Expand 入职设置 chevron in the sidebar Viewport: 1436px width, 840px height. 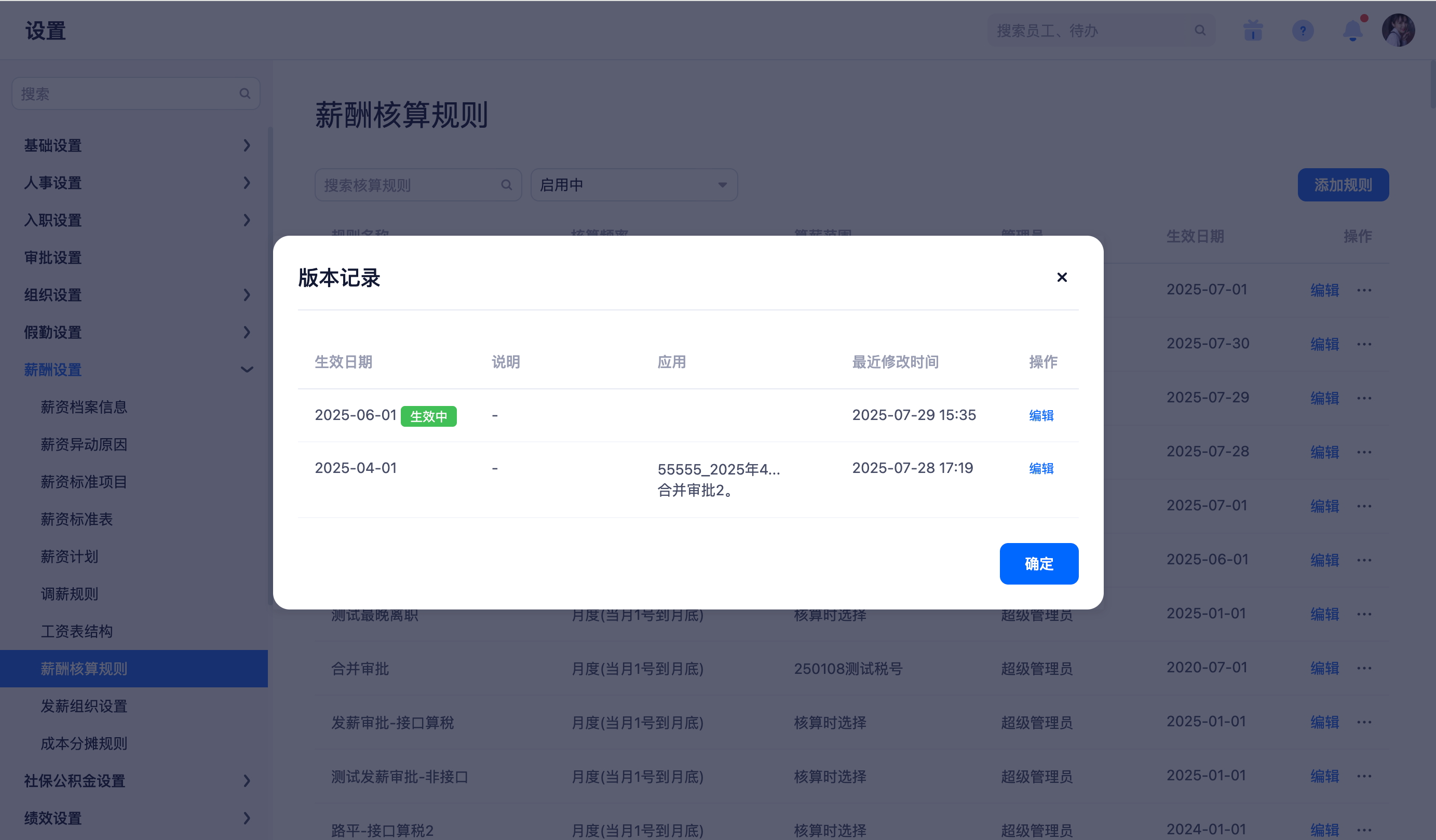[247, 220]
